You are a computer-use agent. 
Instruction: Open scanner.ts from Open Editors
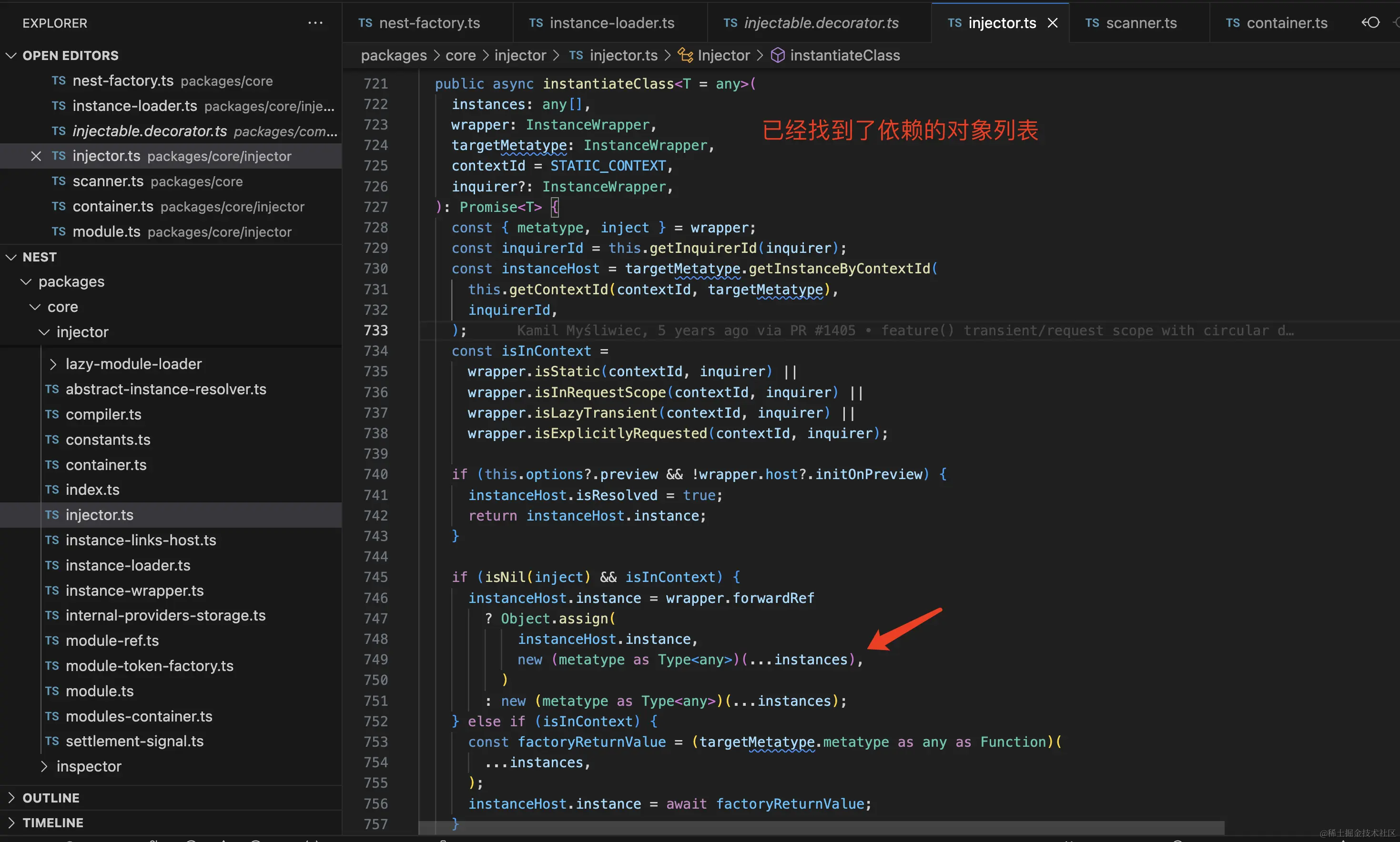[x=171, y=181]
